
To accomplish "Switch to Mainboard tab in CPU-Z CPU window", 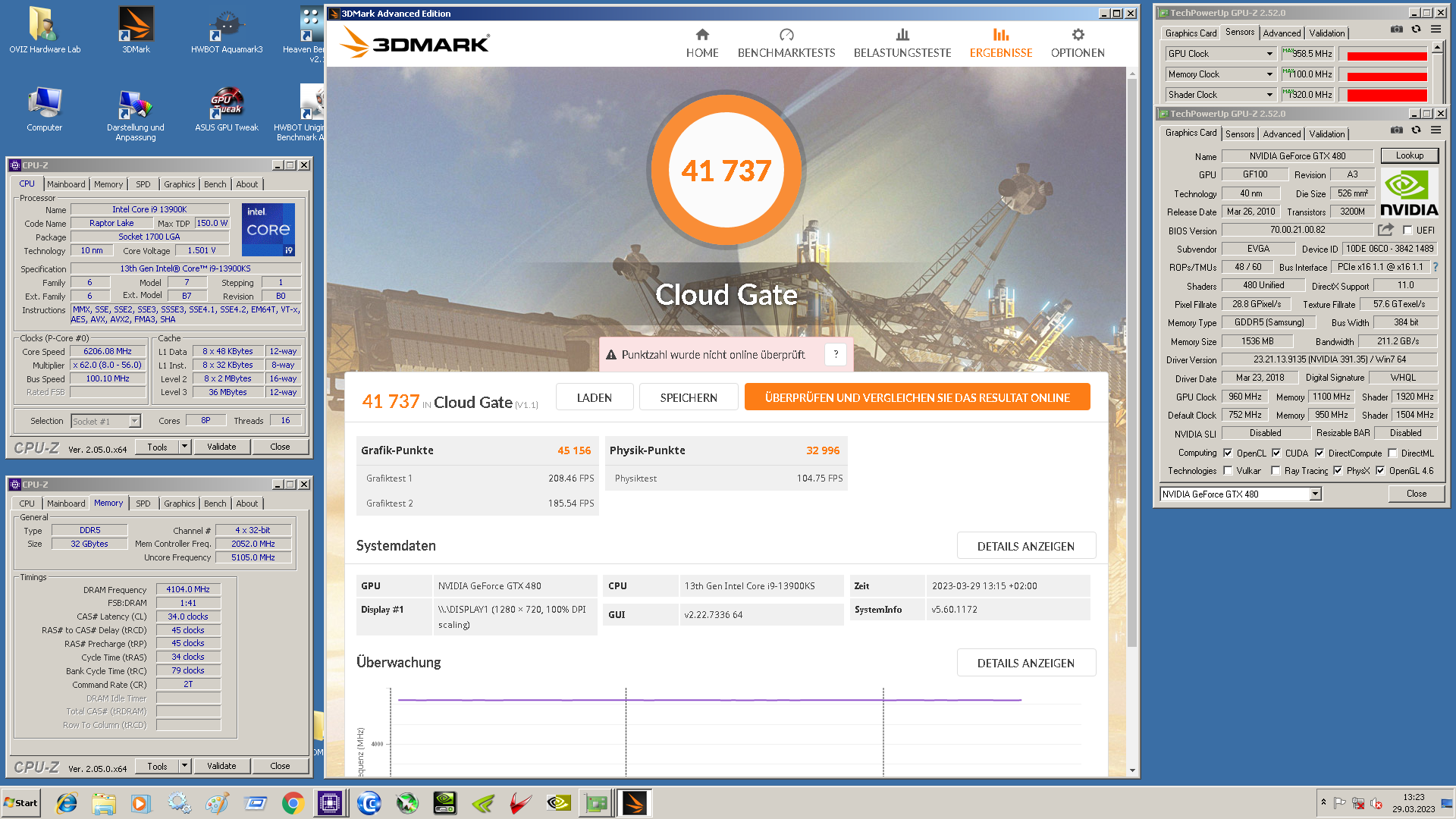I will click(x=66, y=184).
